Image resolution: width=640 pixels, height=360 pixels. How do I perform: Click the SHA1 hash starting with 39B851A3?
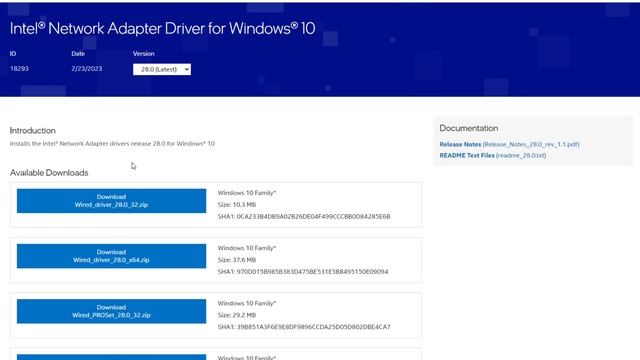click(x=304, y=327)
